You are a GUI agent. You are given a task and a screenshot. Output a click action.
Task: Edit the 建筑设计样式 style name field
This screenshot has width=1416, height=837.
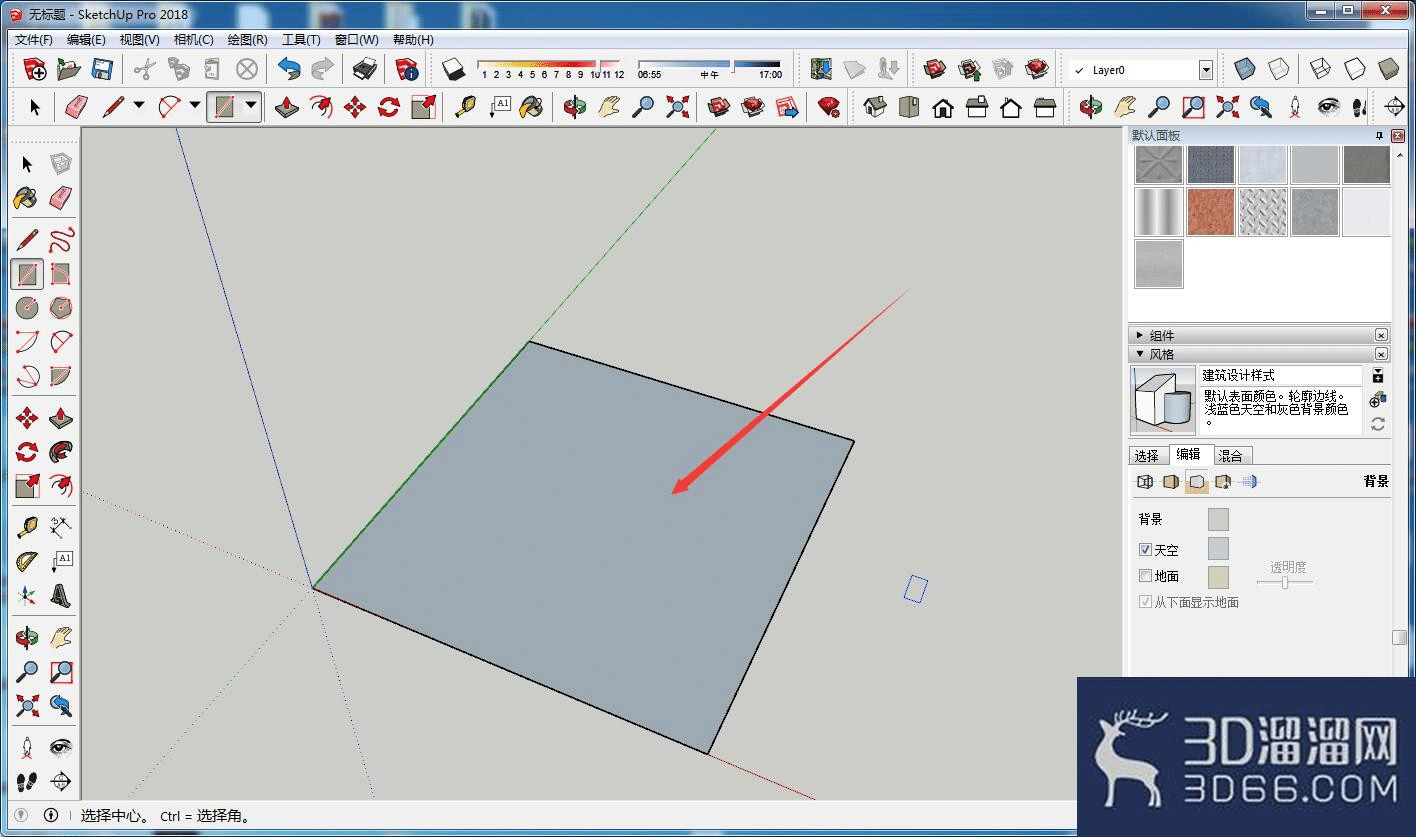pos(1281,375)
